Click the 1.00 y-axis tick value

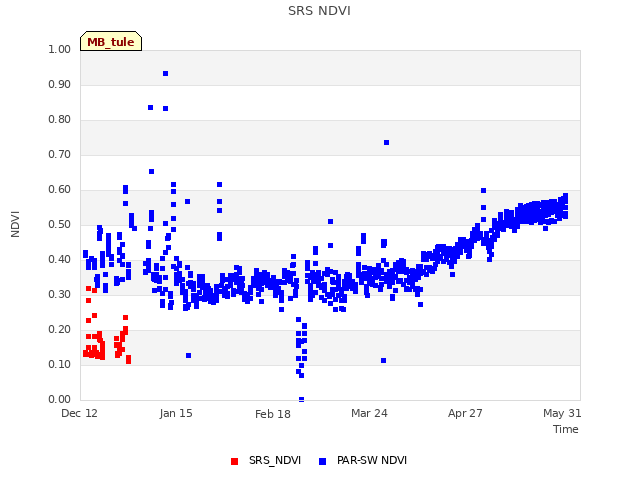[x=60, y=49]
